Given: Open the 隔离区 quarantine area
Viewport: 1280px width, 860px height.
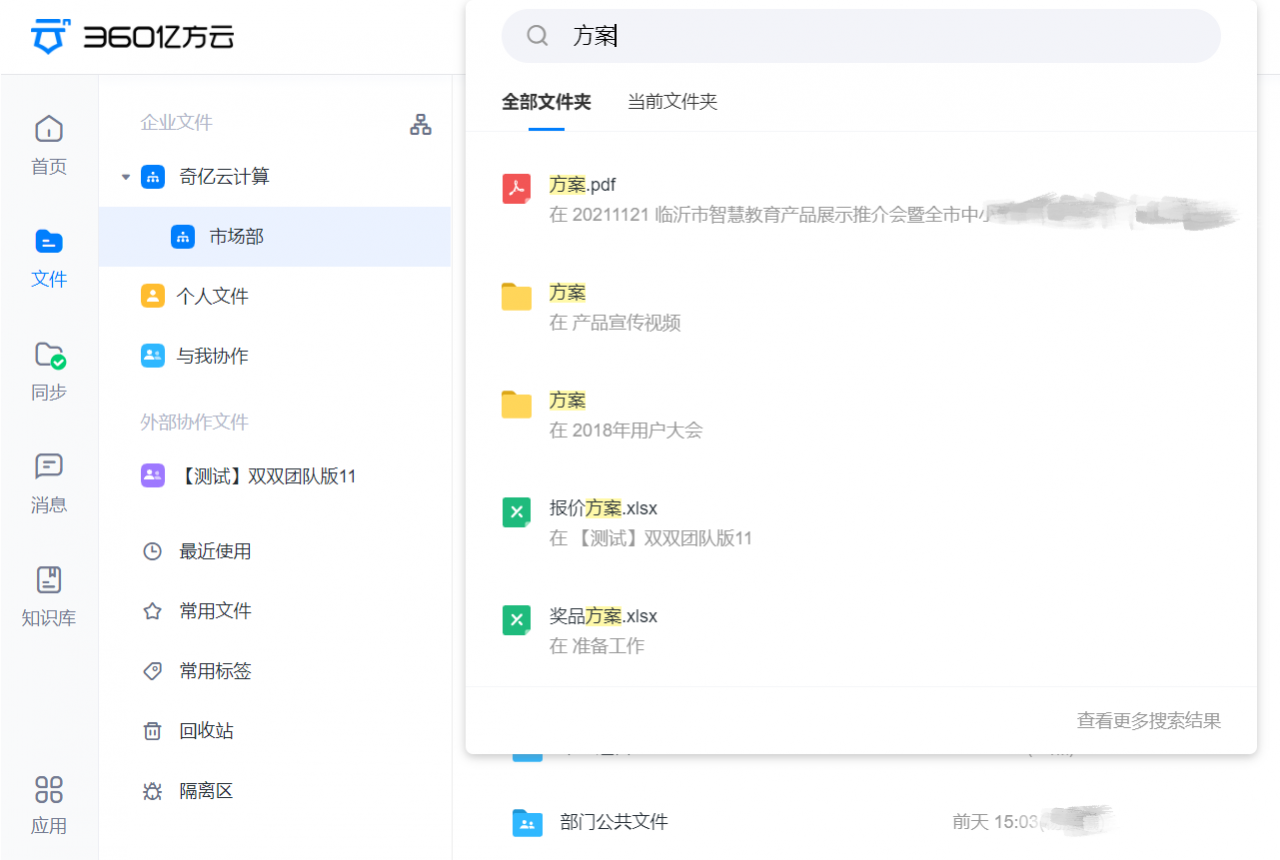Looking at the screenshot, I should click(215, 790).
